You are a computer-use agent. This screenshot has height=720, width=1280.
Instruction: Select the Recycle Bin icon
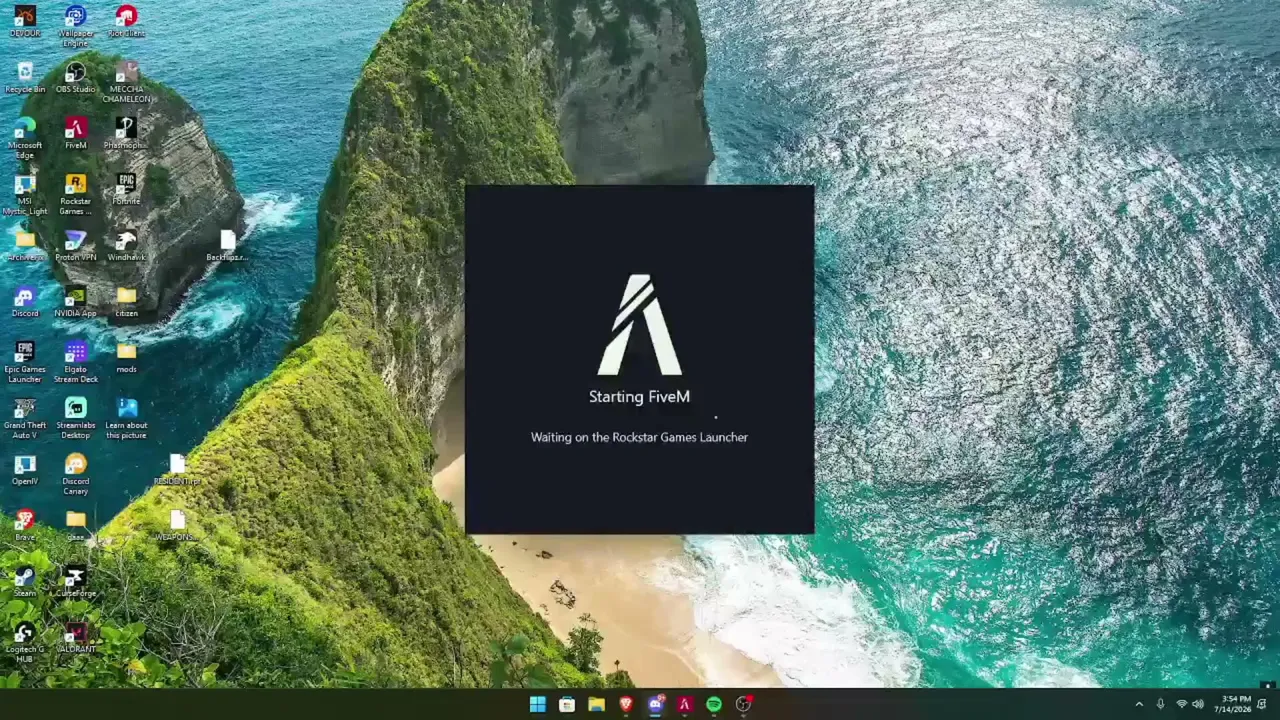(x=25, y=77)
